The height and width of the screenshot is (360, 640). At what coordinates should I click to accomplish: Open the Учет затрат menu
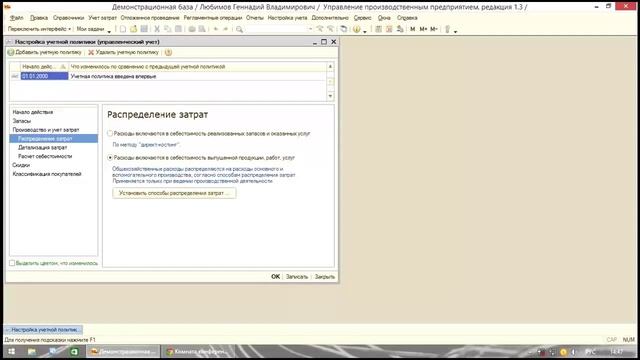point(102,18)
